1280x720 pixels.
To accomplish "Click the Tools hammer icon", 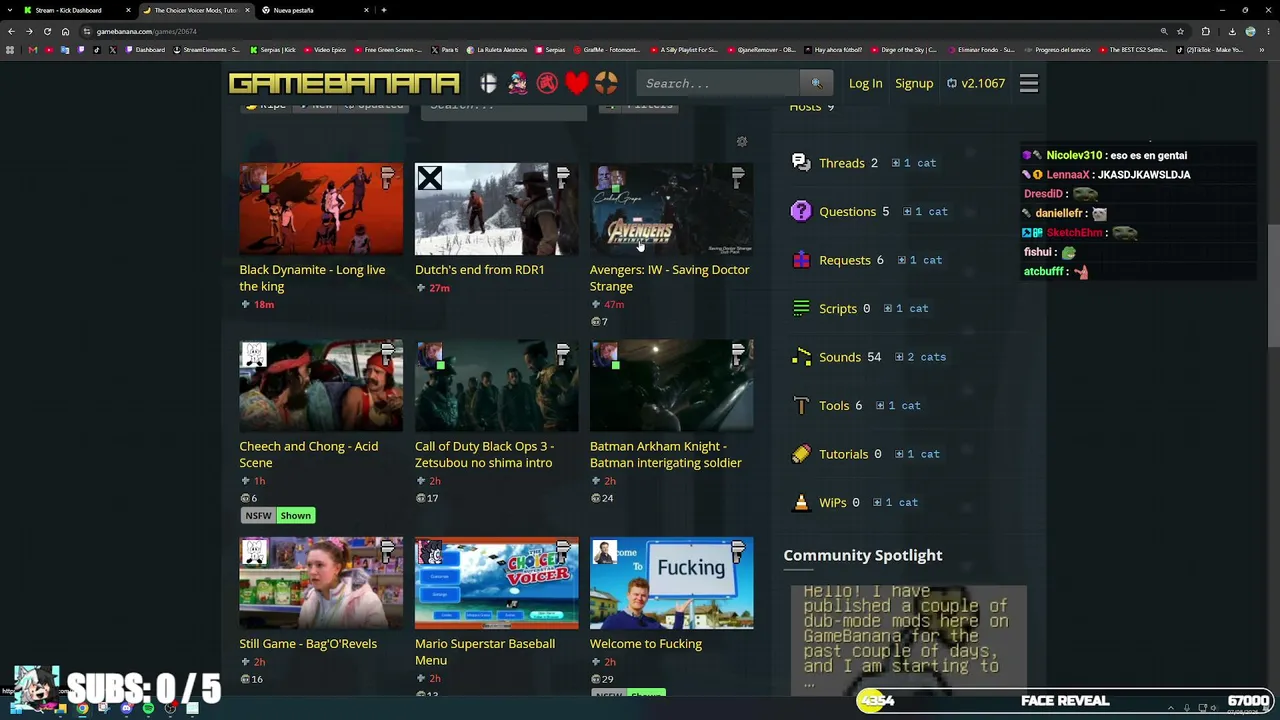I will [801, 405].
